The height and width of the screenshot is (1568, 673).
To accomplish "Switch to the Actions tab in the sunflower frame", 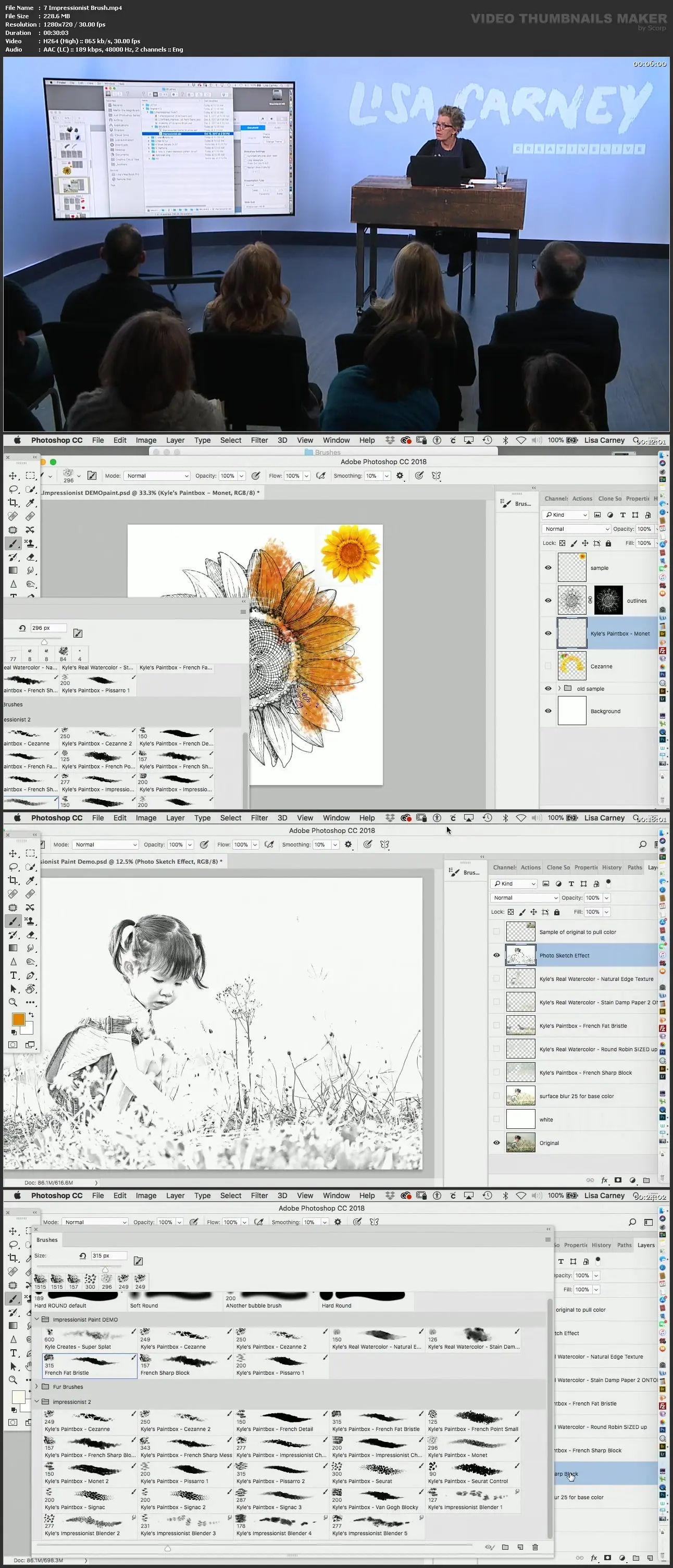I will (582, 498).
